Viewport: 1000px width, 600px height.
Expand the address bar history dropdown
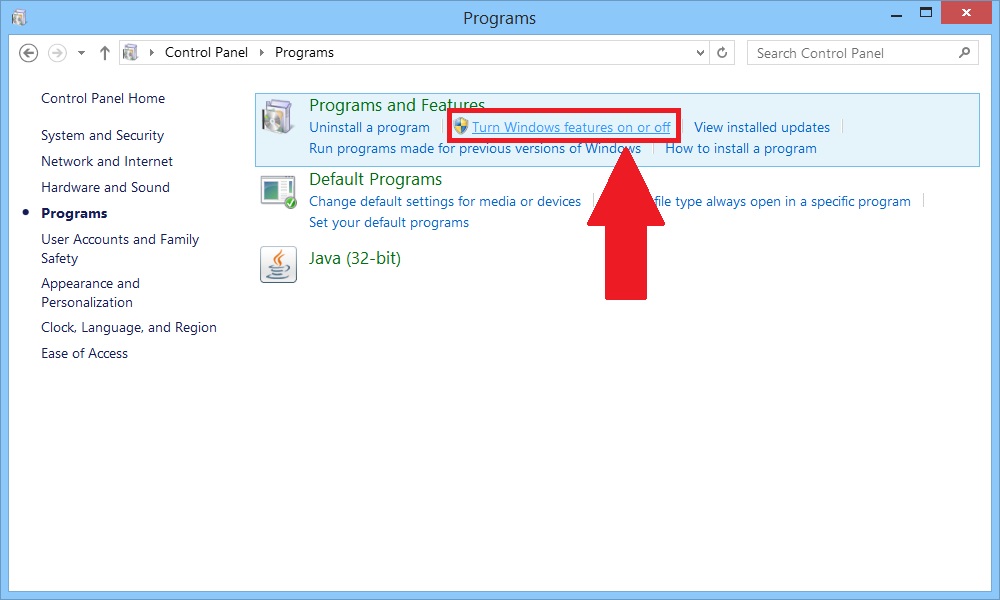click(x=698, y=53)
